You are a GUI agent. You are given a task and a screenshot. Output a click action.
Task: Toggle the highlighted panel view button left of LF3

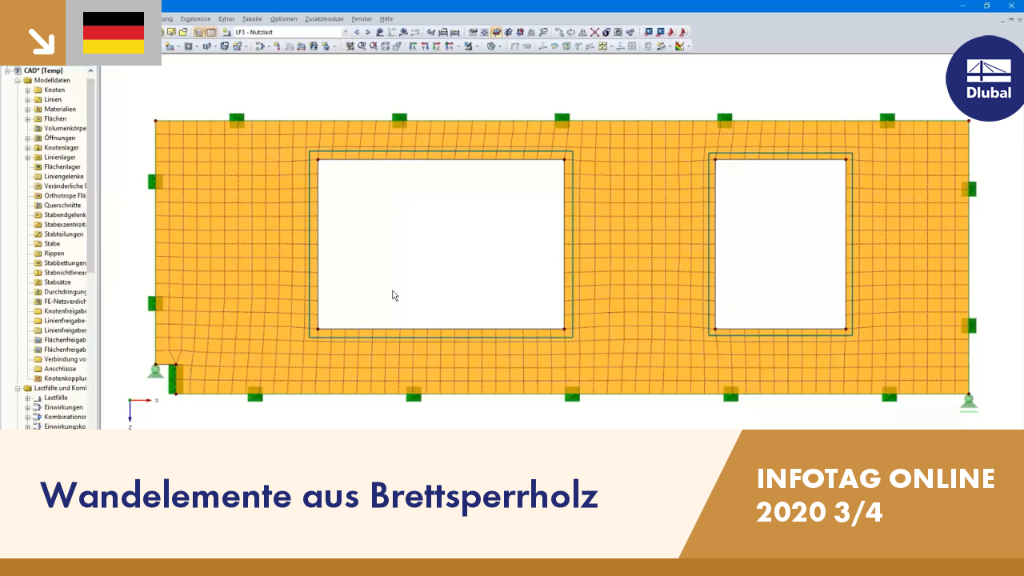tap(199, 32)
